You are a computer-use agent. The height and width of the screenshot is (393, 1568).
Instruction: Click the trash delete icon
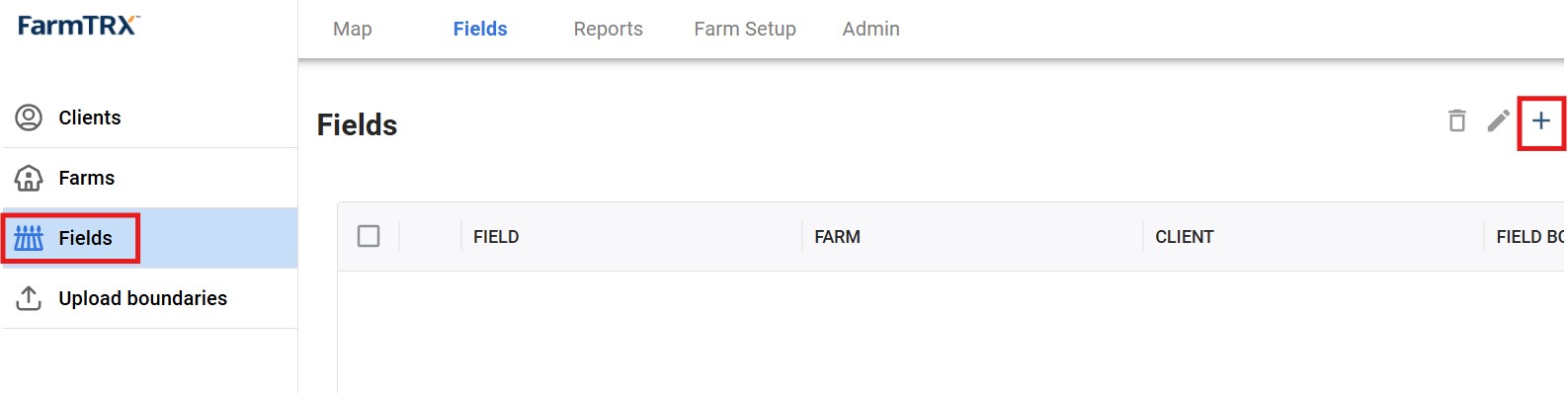coord(1457,120)
